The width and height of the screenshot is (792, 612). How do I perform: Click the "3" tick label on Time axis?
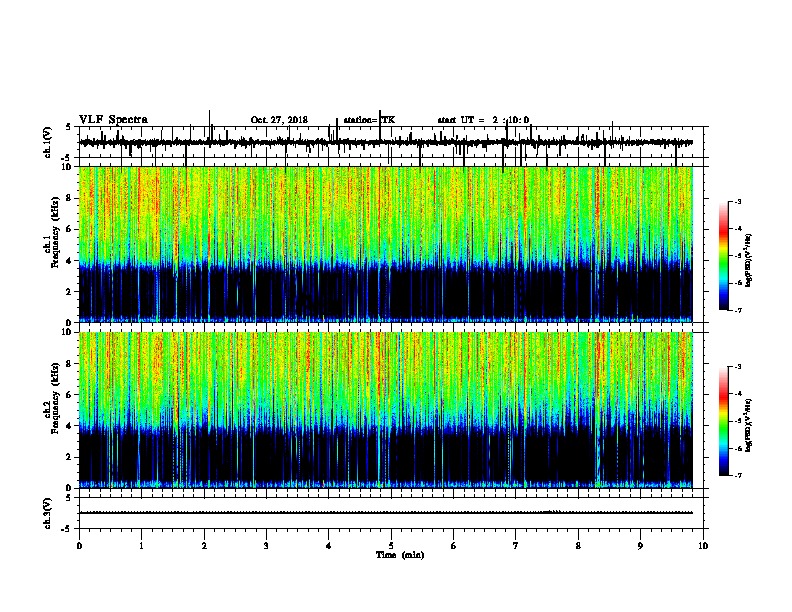[x=266, y=546]
